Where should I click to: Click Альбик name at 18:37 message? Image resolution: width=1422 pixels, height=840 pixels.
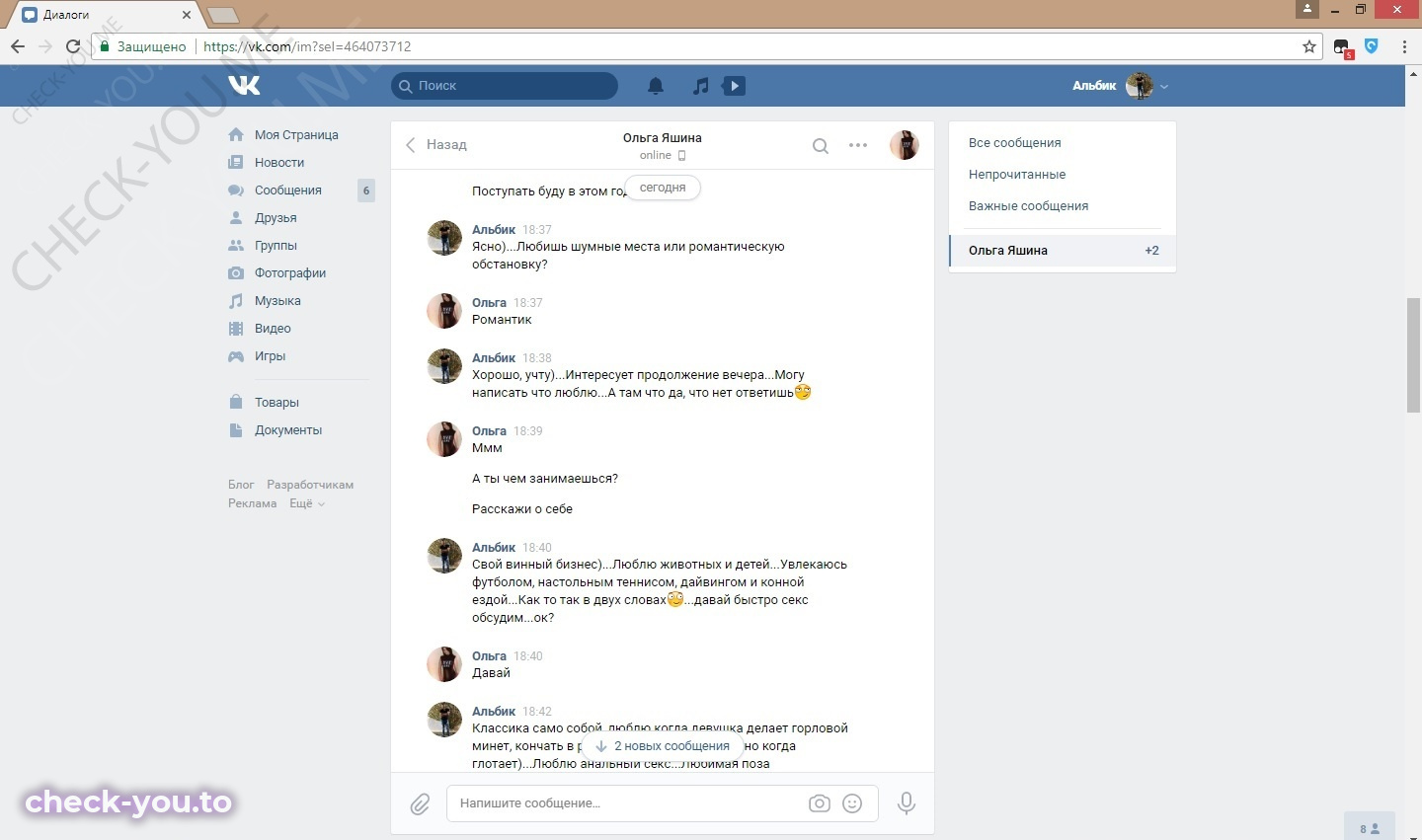point(494,230)
